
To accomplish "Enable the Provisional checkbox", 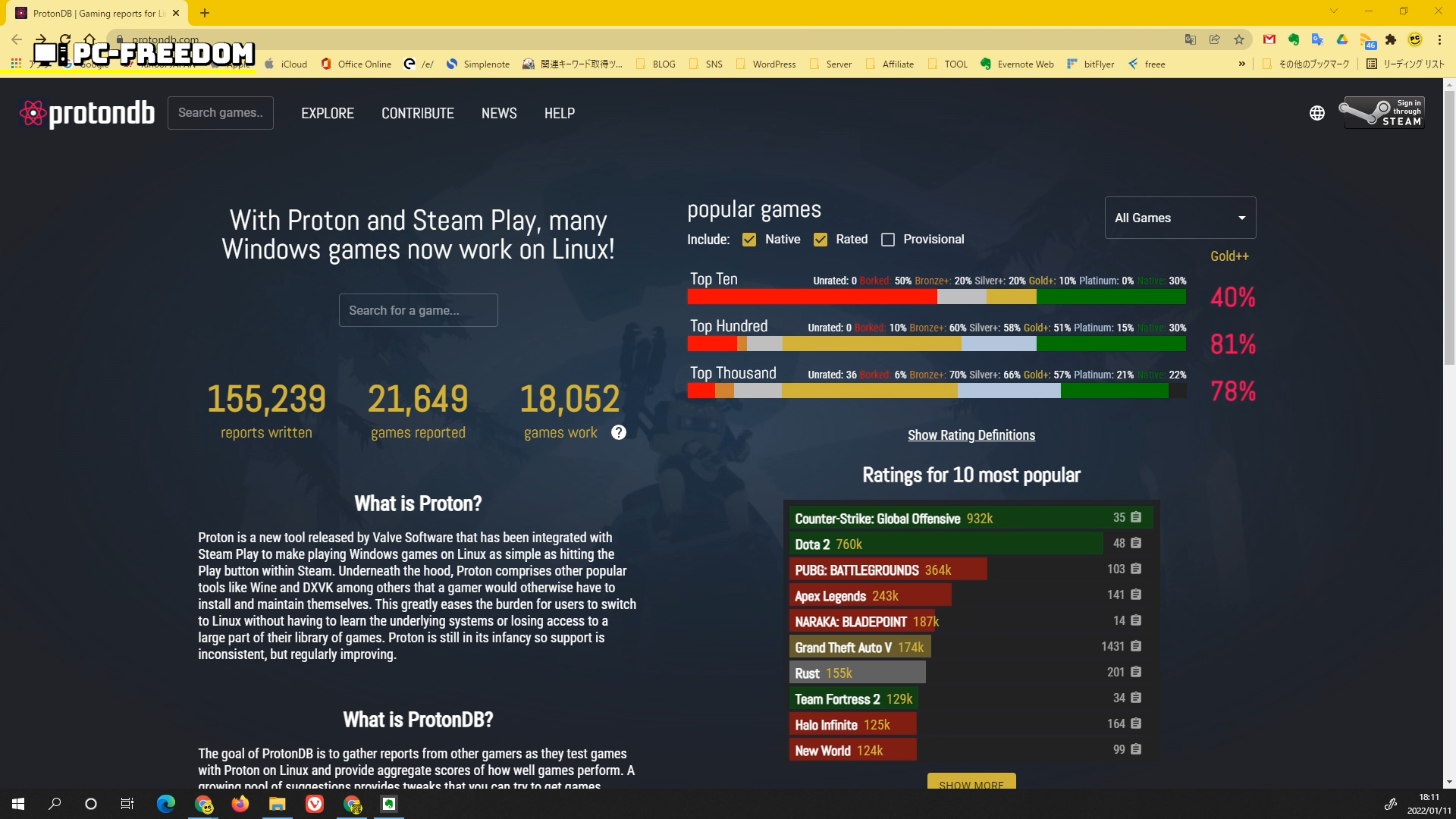I will pyautogui.click(x=888, y=240).
